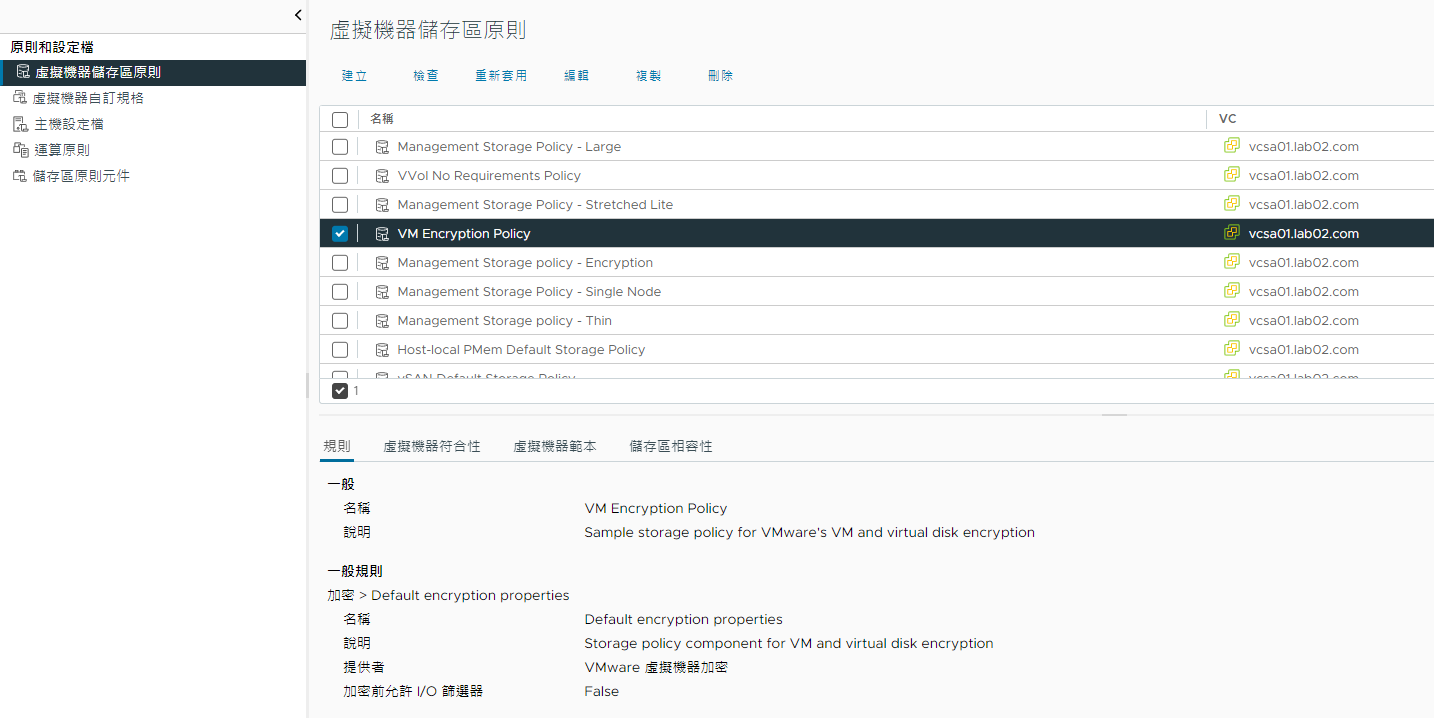Select Management Storage Policy - Single Node name

(x=529, y=292)
